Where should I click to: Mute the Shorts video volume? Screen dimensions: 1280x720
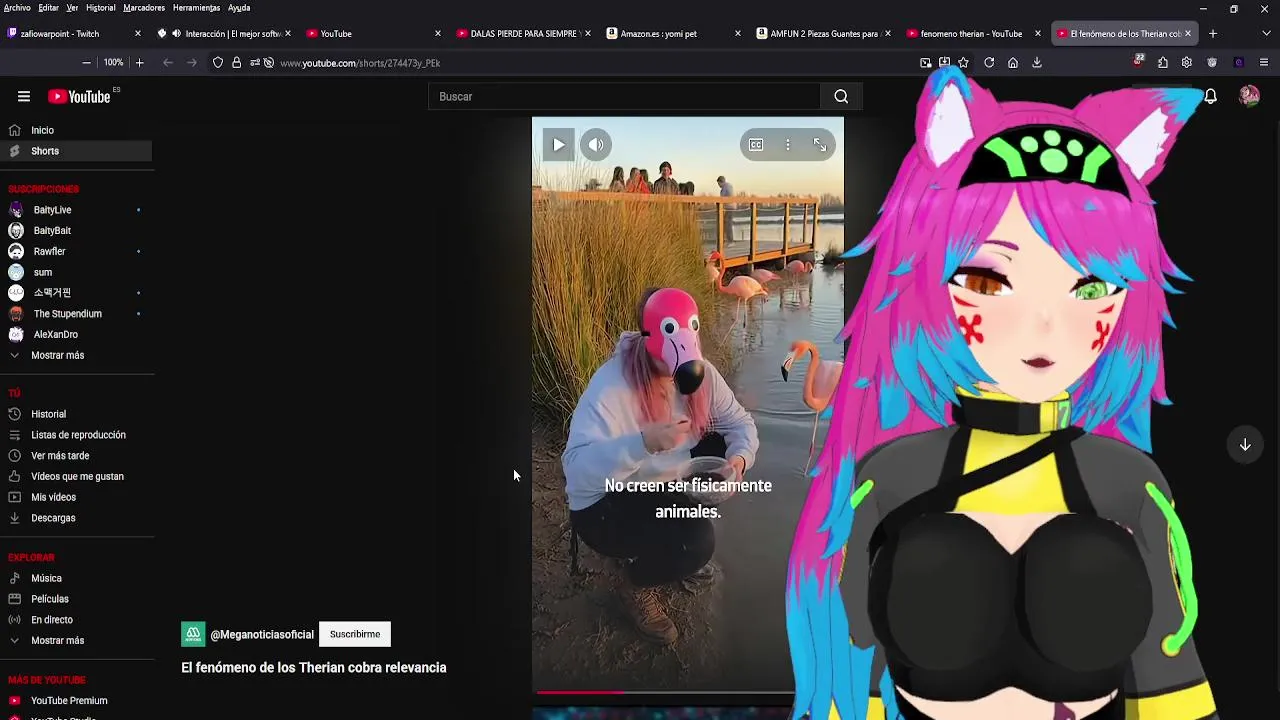click(596, 145)
